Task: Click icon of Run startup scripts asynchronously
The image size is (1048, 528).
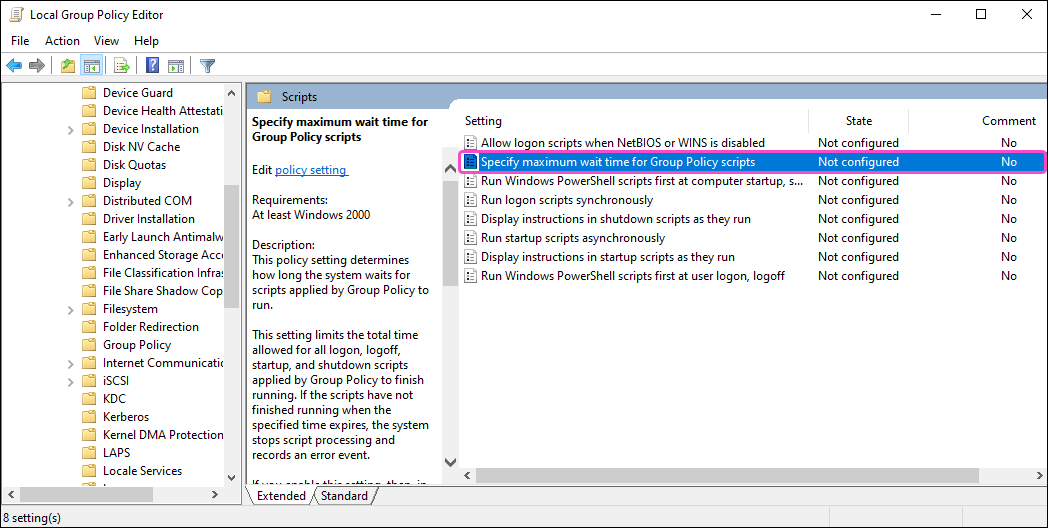Action: point(471,238)
